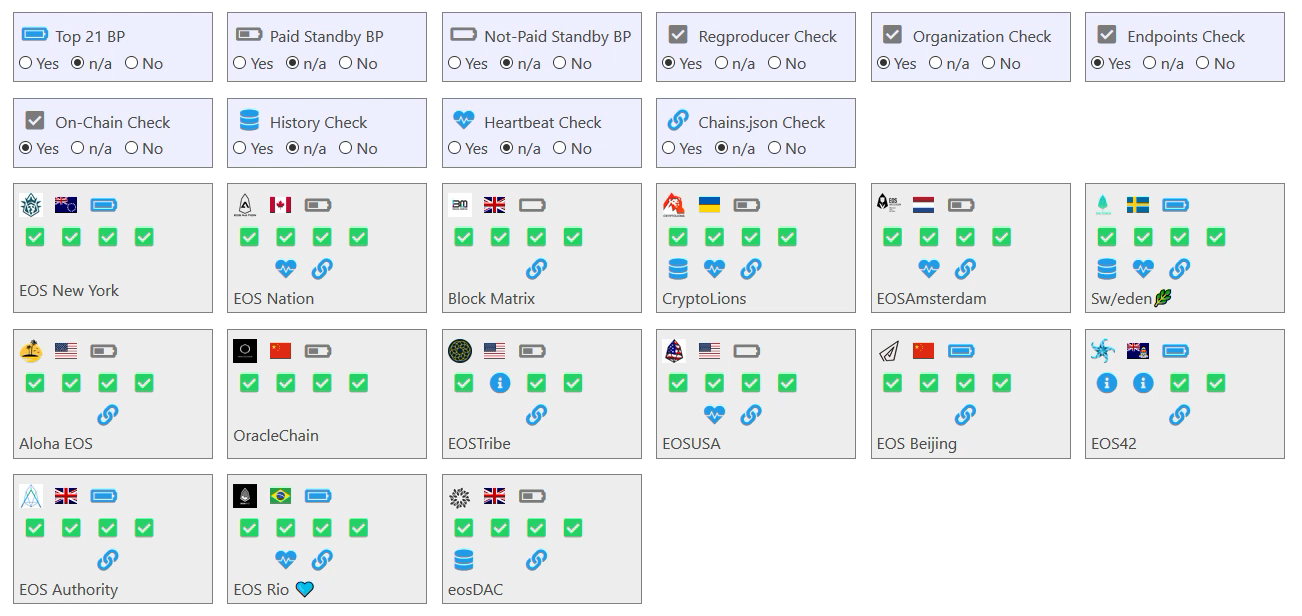Click EOS Authority chains.json link icon
The height and width of the screenshot is (616, 1302).
pyautogui.click(x=107, y=560)
